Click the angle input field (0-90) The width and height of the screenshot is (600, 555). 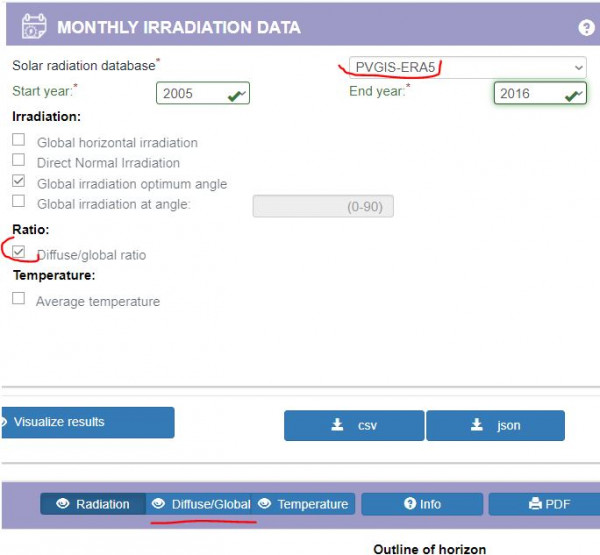coord(323,206)
